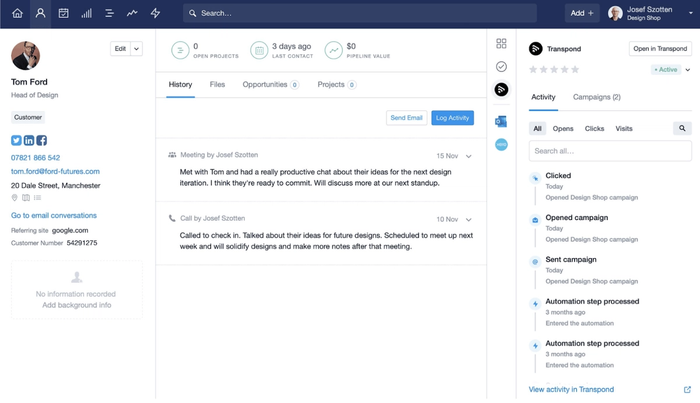Open the Opportunities tab

click(x=271, y=85)
